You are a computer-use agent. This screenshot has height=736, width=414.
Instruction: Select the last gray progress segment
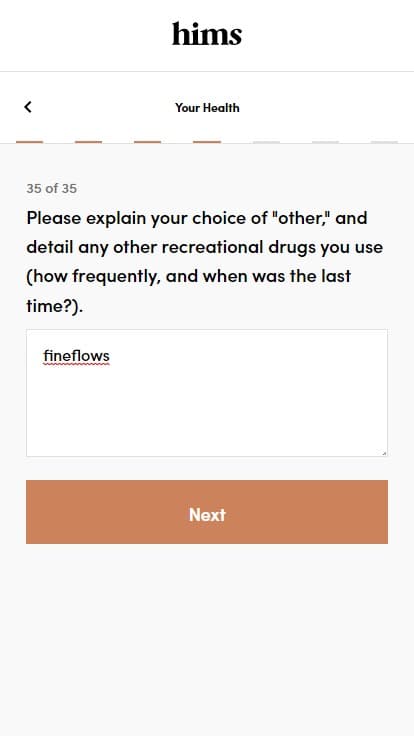pyautogui.click(x=384, y=142)
